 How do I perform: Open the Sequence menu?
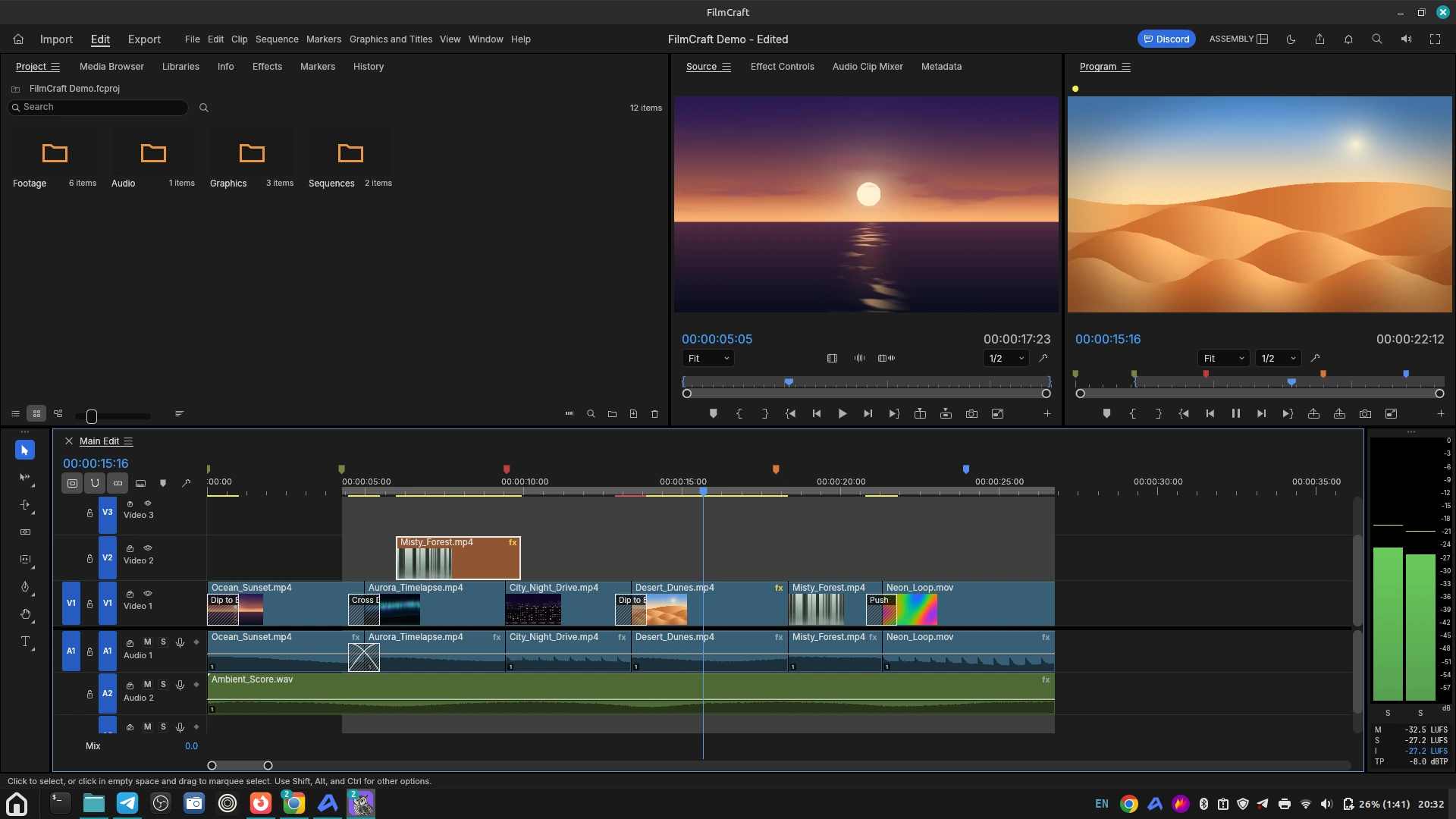(277, 39)
